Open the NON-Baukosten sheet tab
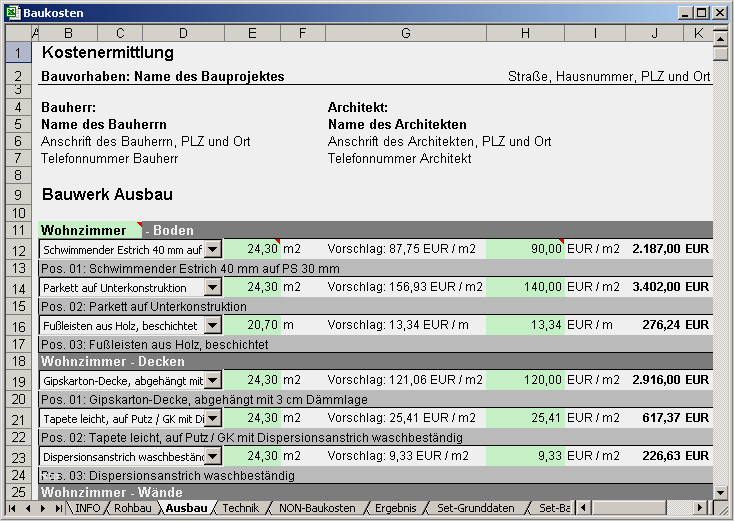Image resolution: width=734 pixels, height=521 pixels. click(x=317, y=508)
